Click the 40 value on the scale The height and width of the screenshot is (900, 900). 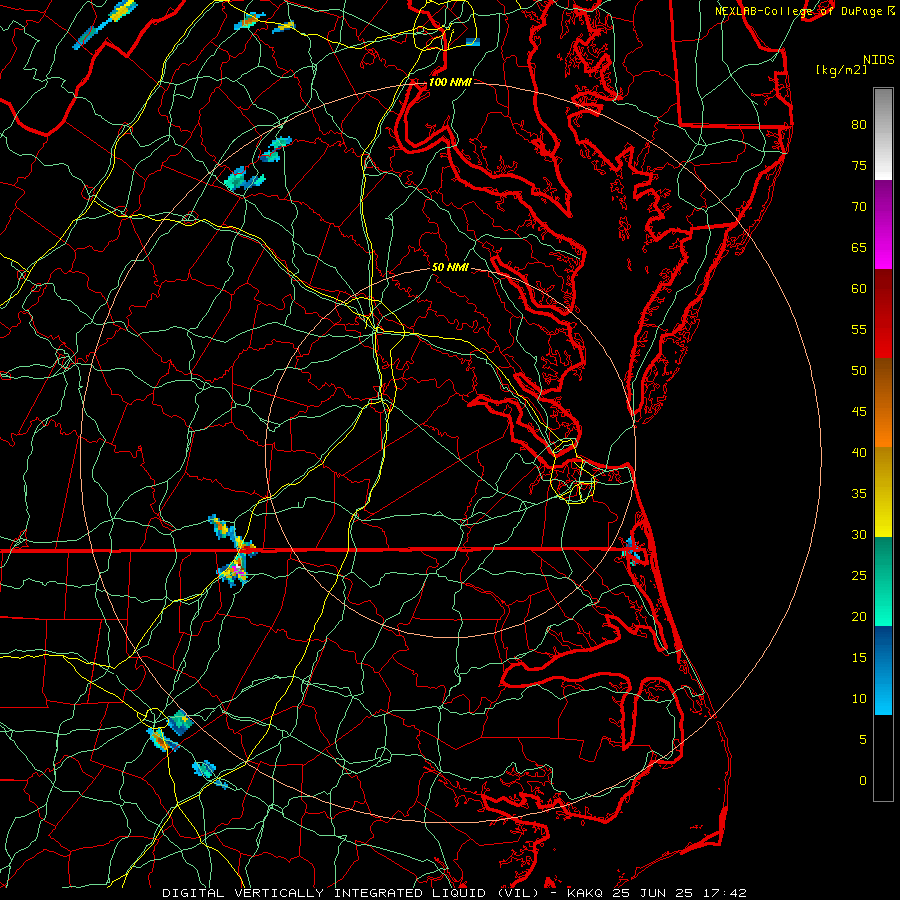[859, 452]
